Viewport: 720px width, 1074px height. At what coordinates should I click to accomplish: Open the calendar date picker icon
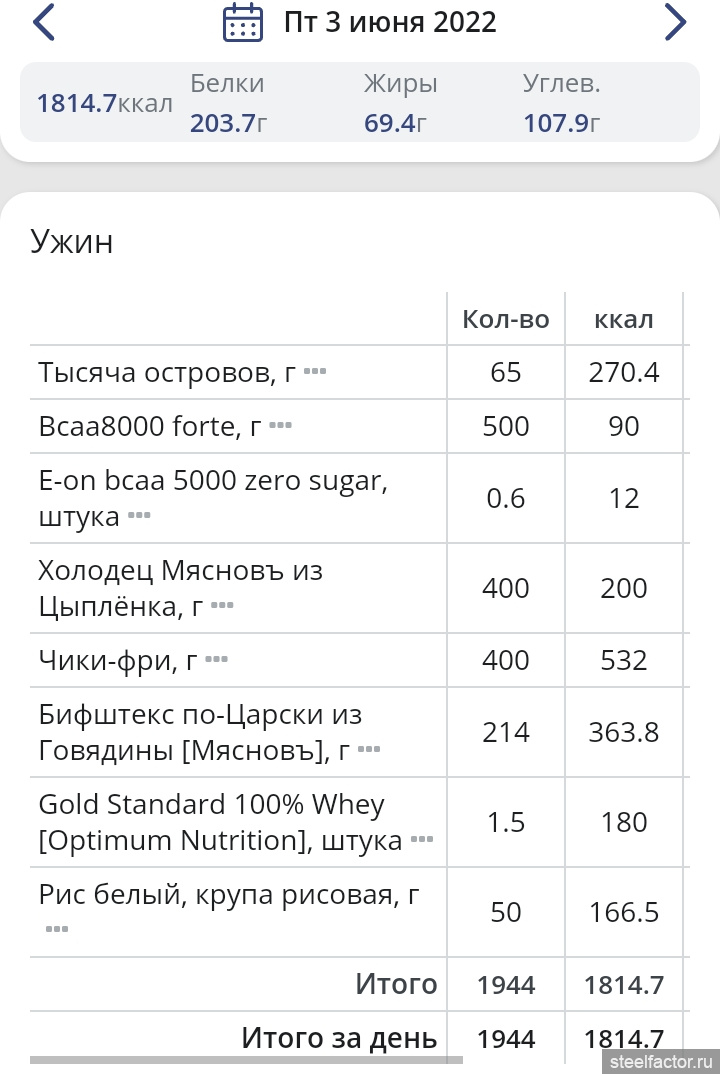coord(243,23)
